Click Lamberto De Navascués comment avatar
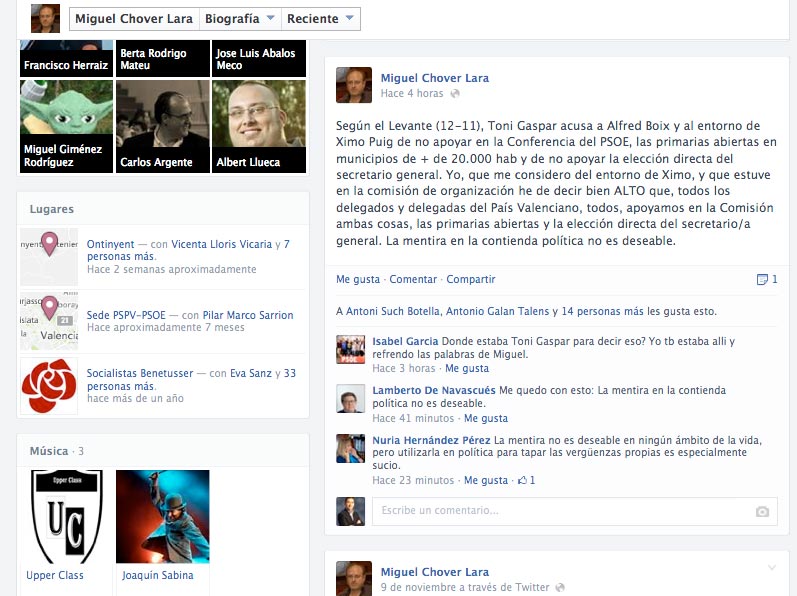This screenshot has width=797, height=596. tap(350, 398)
